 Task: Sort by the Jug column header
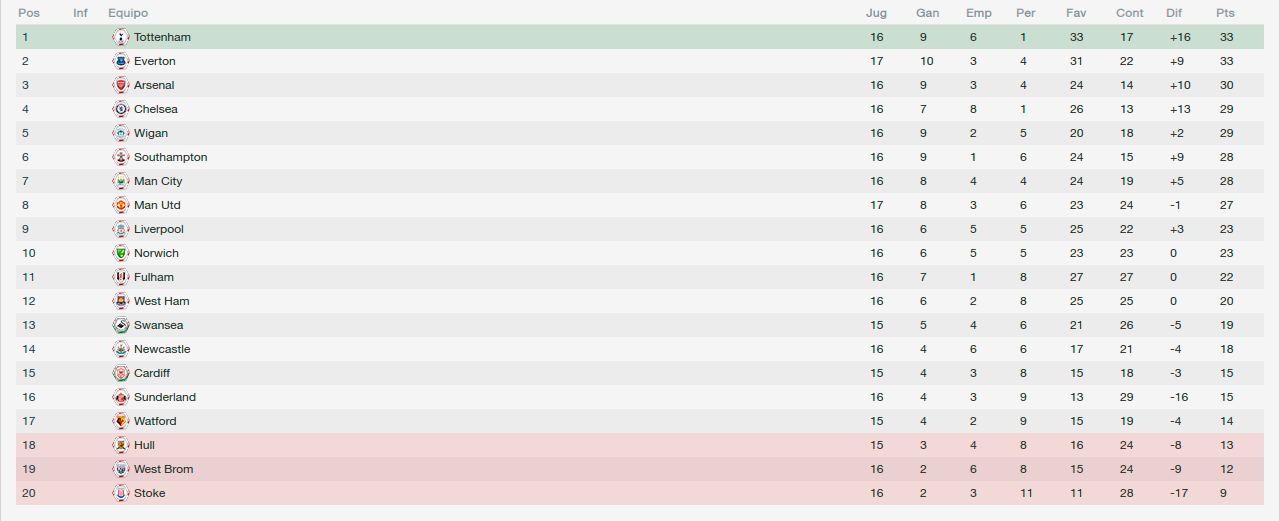pyautogui.click(x=876, y=13)
